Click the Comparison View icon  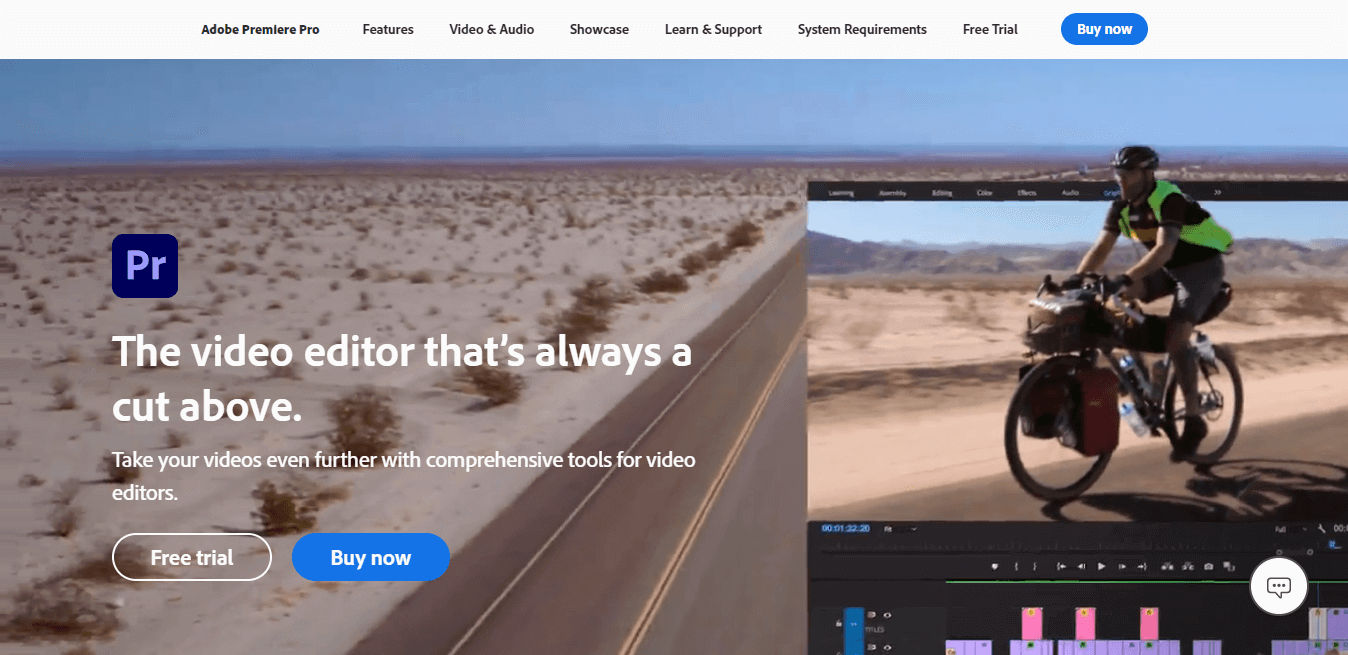click(1231, 567)
